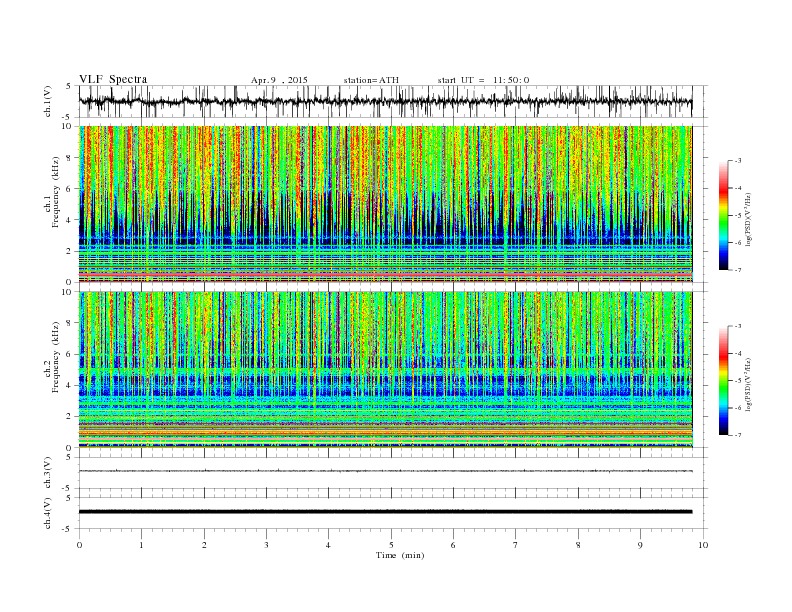Image resolution: width=792 pixels, height=612 pixels.
Task: Click tick label "7" on Time axis
Action: (516, 545)
